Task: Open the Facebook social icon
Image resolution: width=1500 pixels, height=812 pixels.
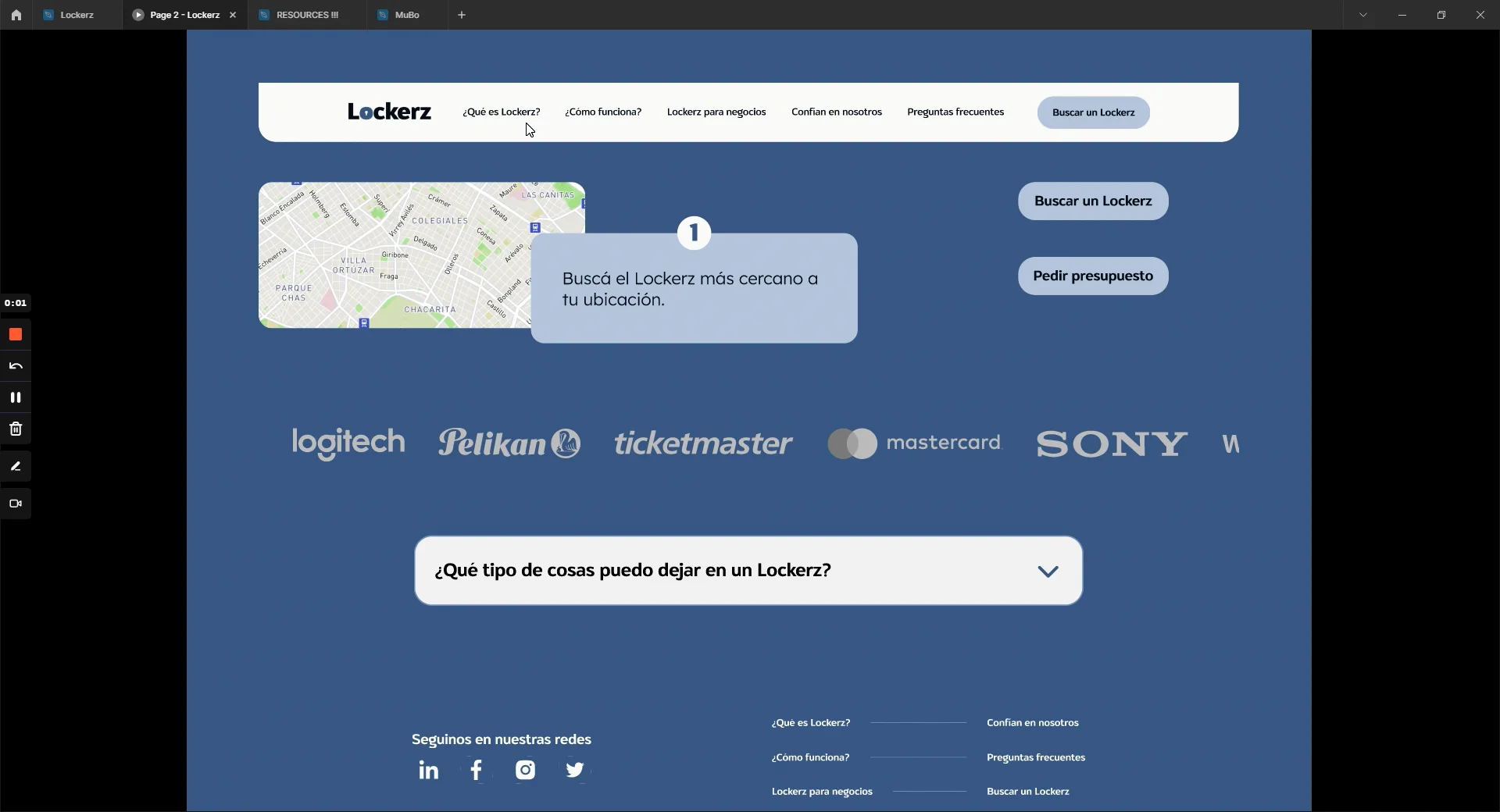Action: tap(477, 771)
